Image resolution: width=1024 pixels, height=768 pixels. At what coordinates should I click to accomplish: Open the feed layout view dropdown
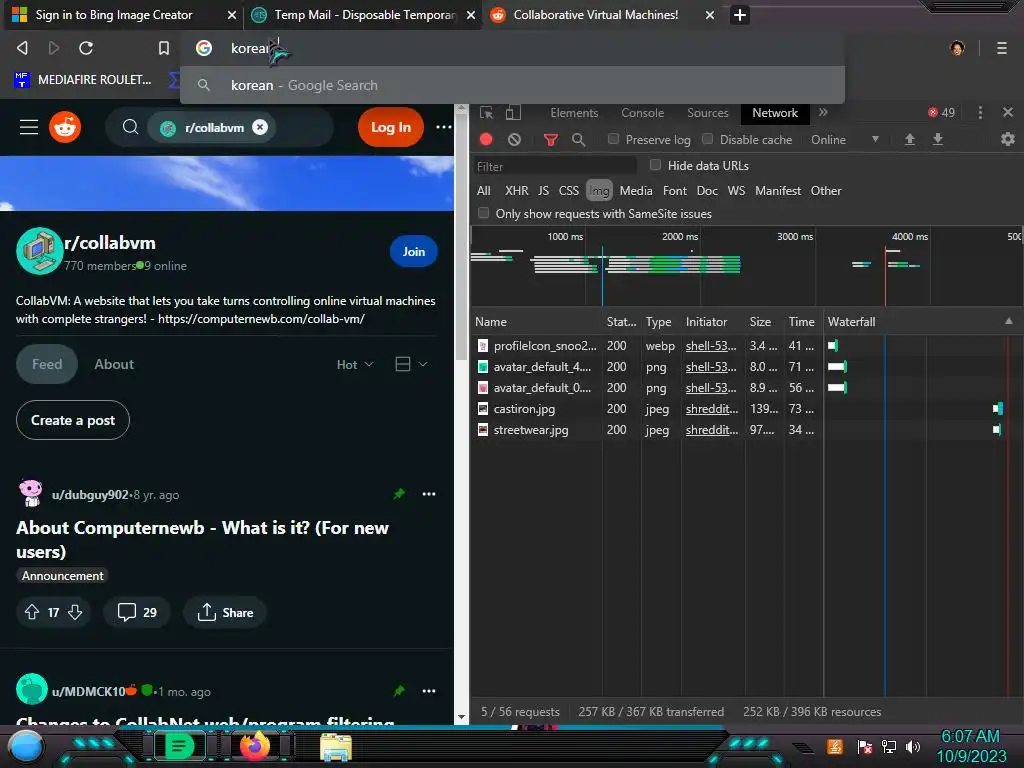click(411, 364)
